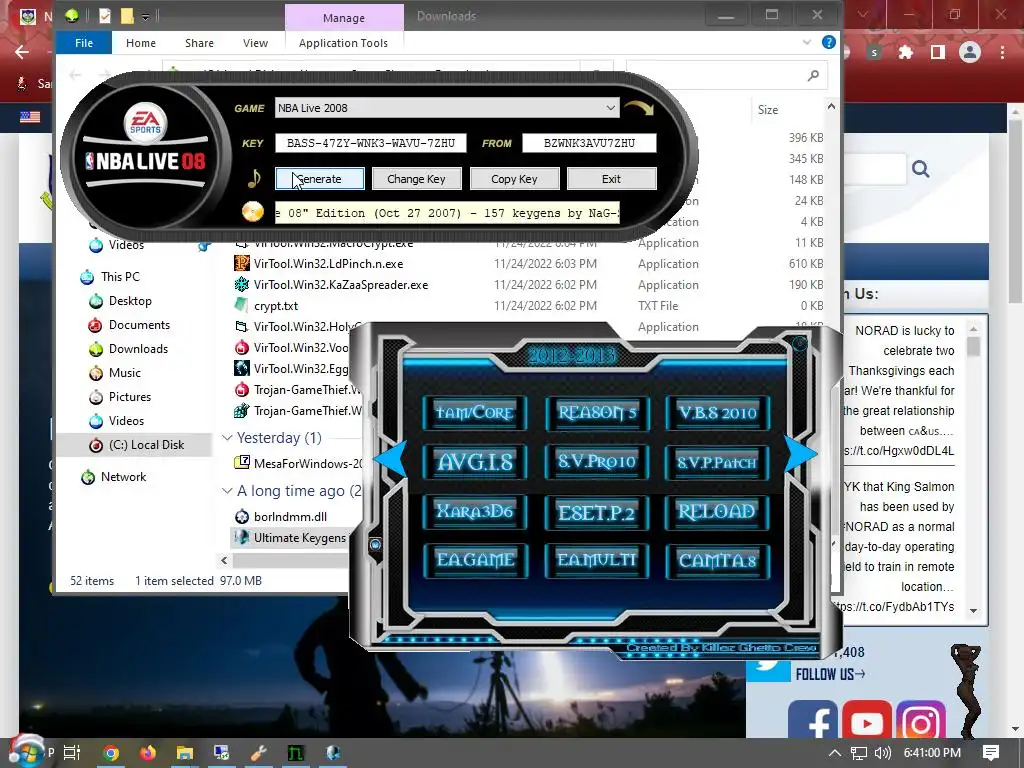
Task: Click the ESET.P.2 button
Action: [x=597, y=511]
